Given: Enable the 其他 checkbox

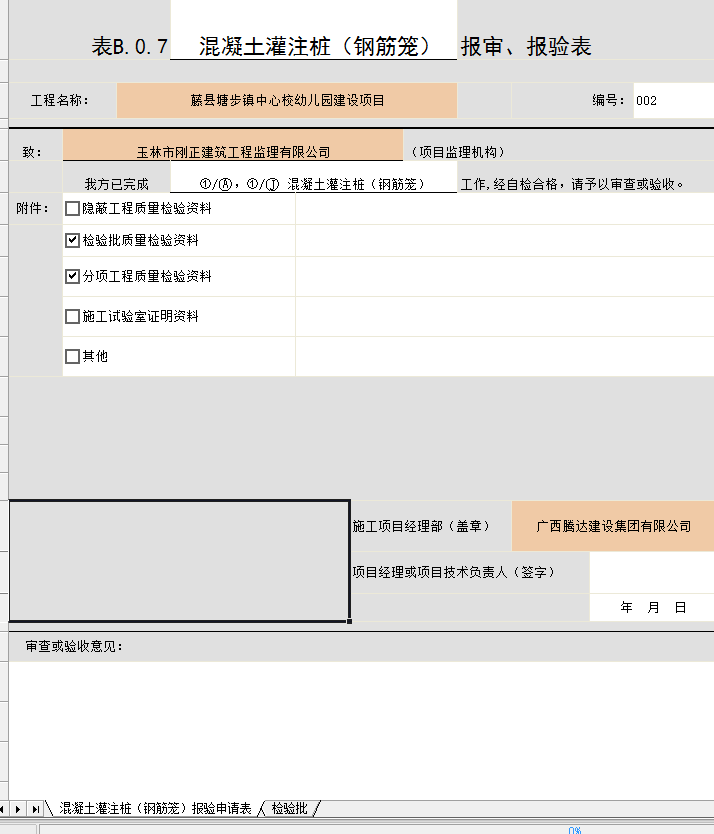Looking at the screenshot, I should point(72,356).
